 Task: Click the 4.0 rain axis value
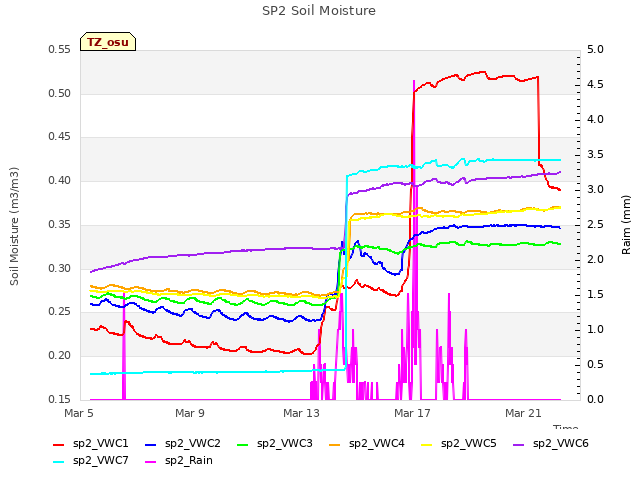coord(595,120)
